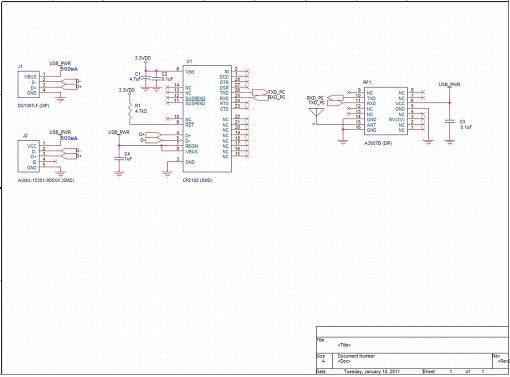Click the 'ANT' pin name on RF1
Image resolution: width=510 pixels, height=377 pixels.
[371, 125]
